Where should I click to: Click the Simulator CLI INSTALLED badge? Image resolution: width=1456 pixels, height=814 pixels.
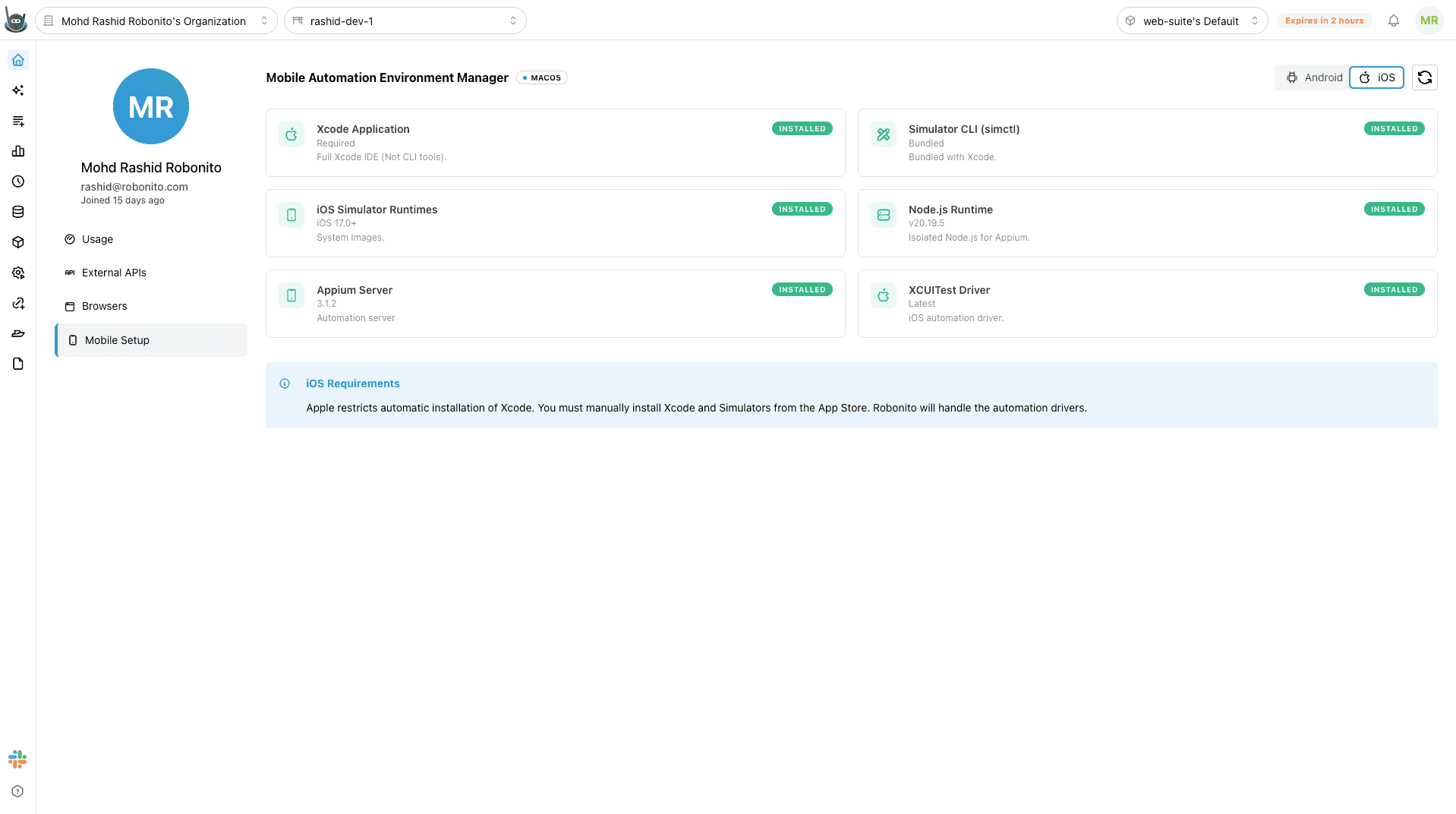click(x=1394, y=129)
